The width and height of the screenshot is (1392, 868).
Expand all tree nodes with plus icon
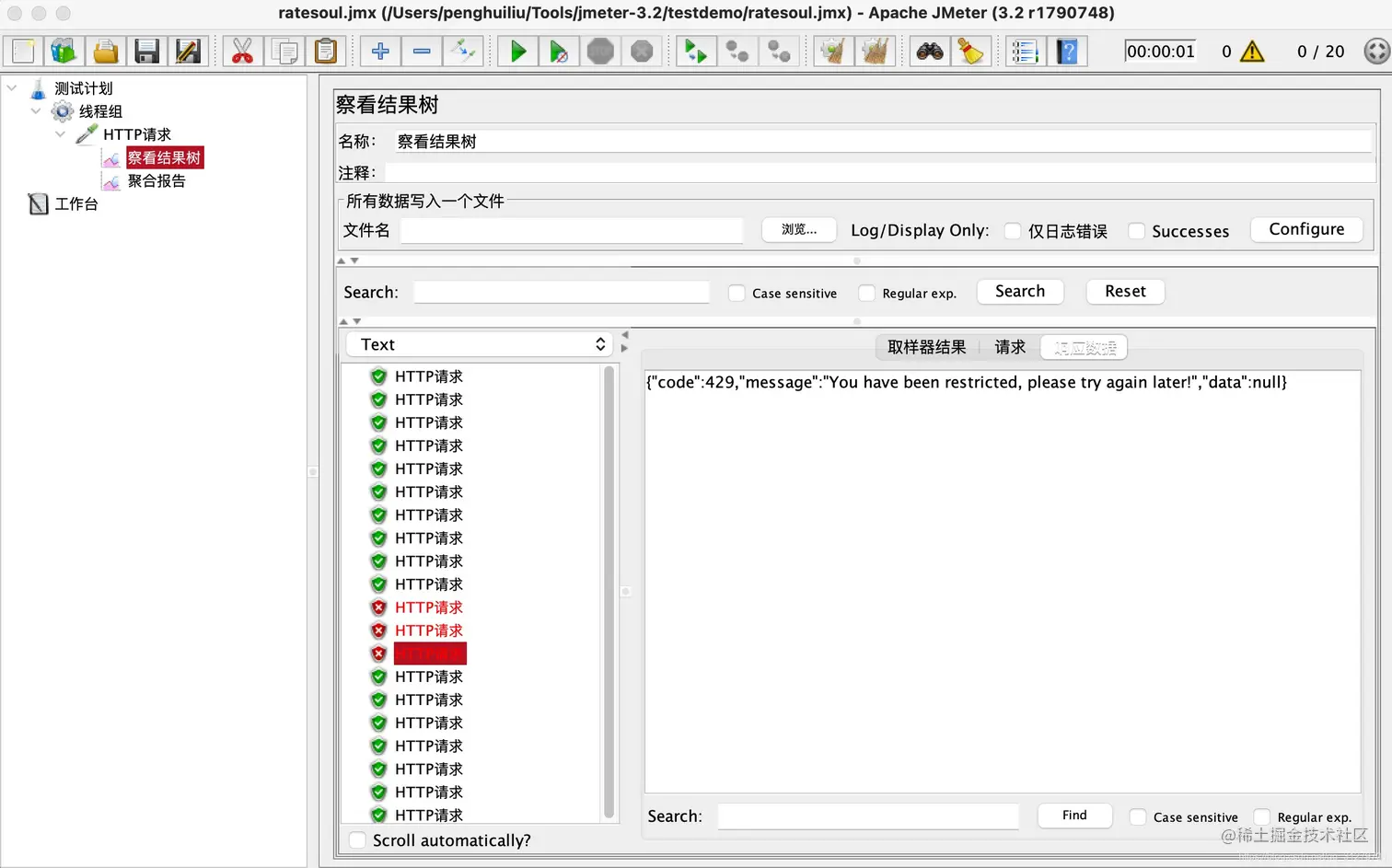(380, 51)
